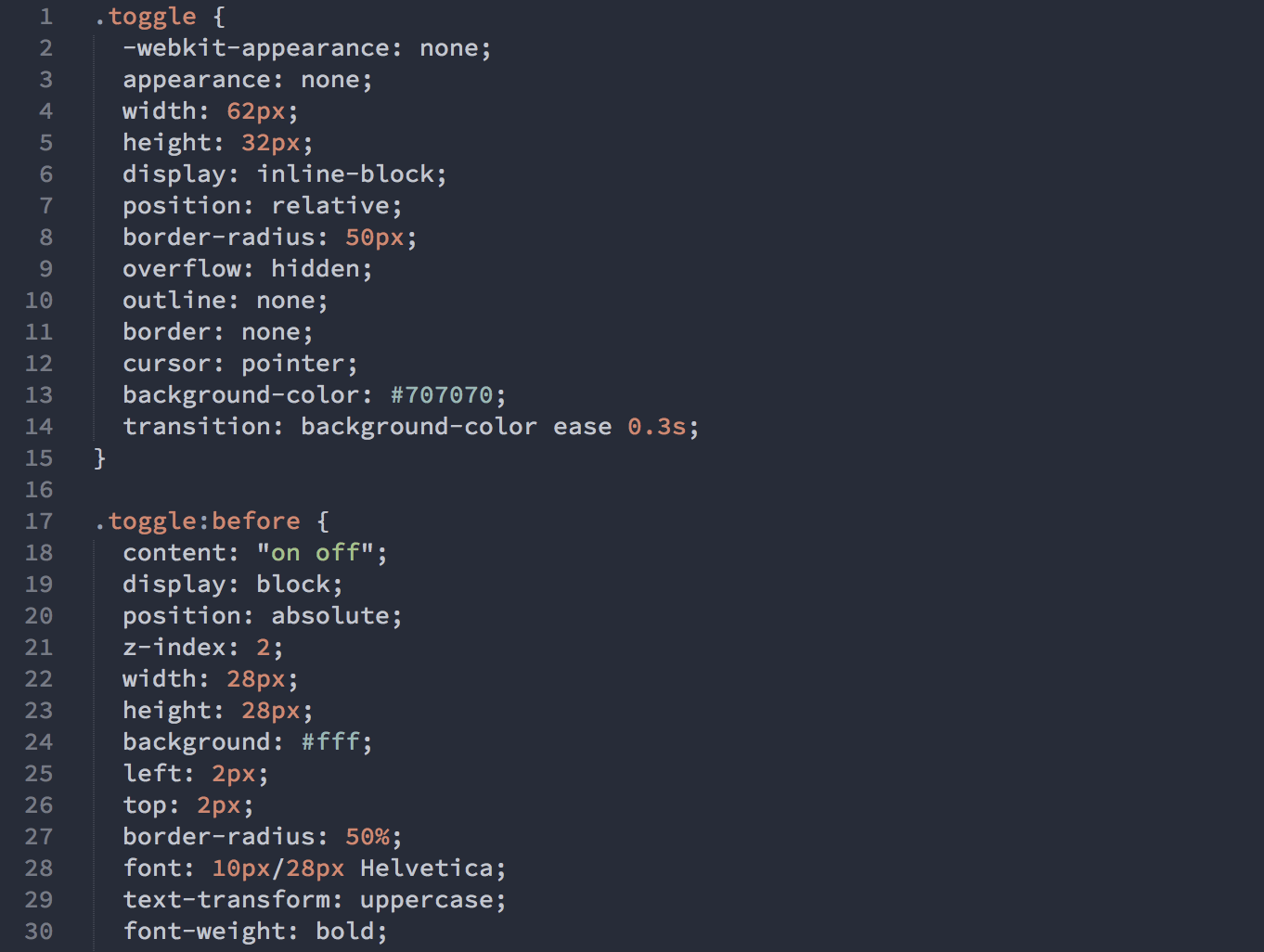Click line number 15 in the gutter
Image resolution: width=1264 pixels, height=952 pixels.
click(x=39, y=458)
